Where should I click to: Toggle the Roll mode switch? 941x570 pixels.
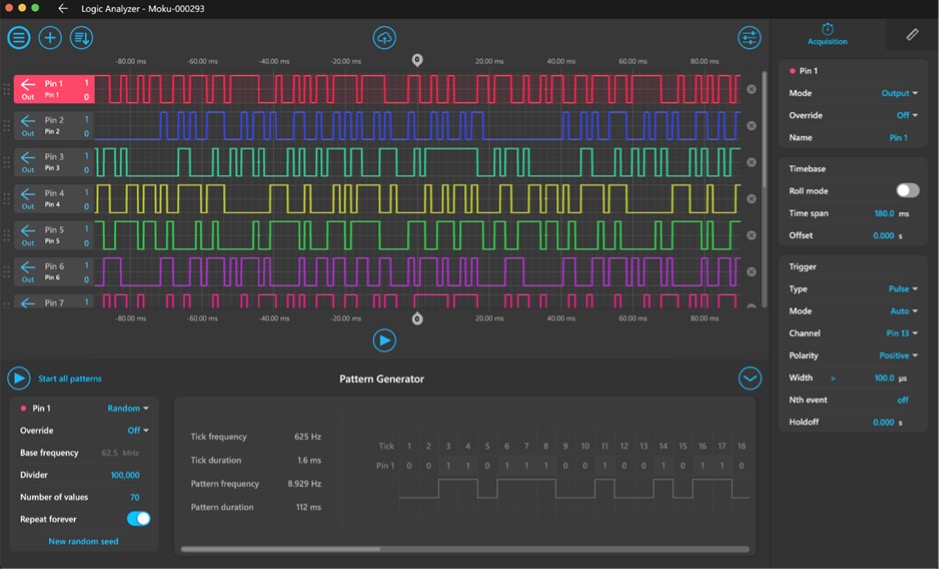(907, 190)
